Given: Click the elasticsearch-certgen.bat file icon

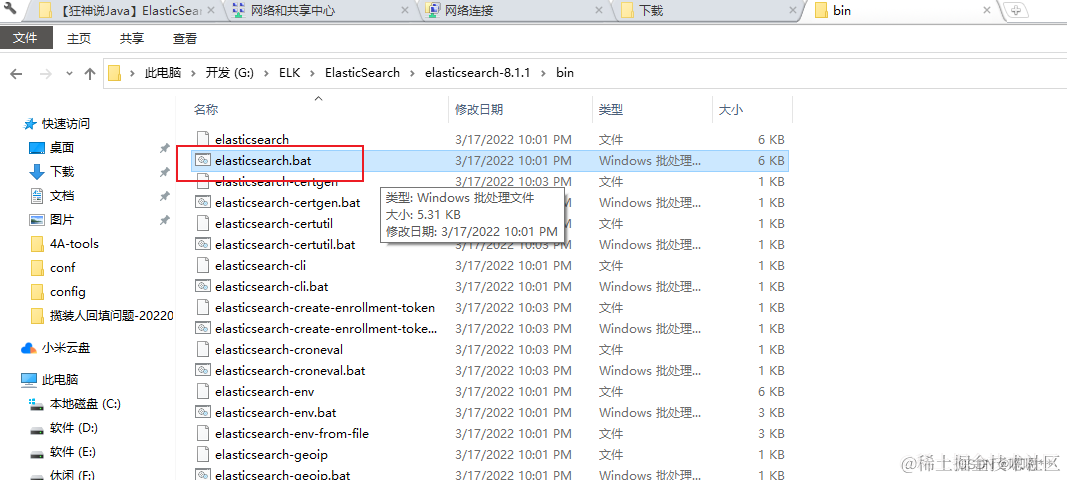Looking at the screenshot, I should click(202, 202).
